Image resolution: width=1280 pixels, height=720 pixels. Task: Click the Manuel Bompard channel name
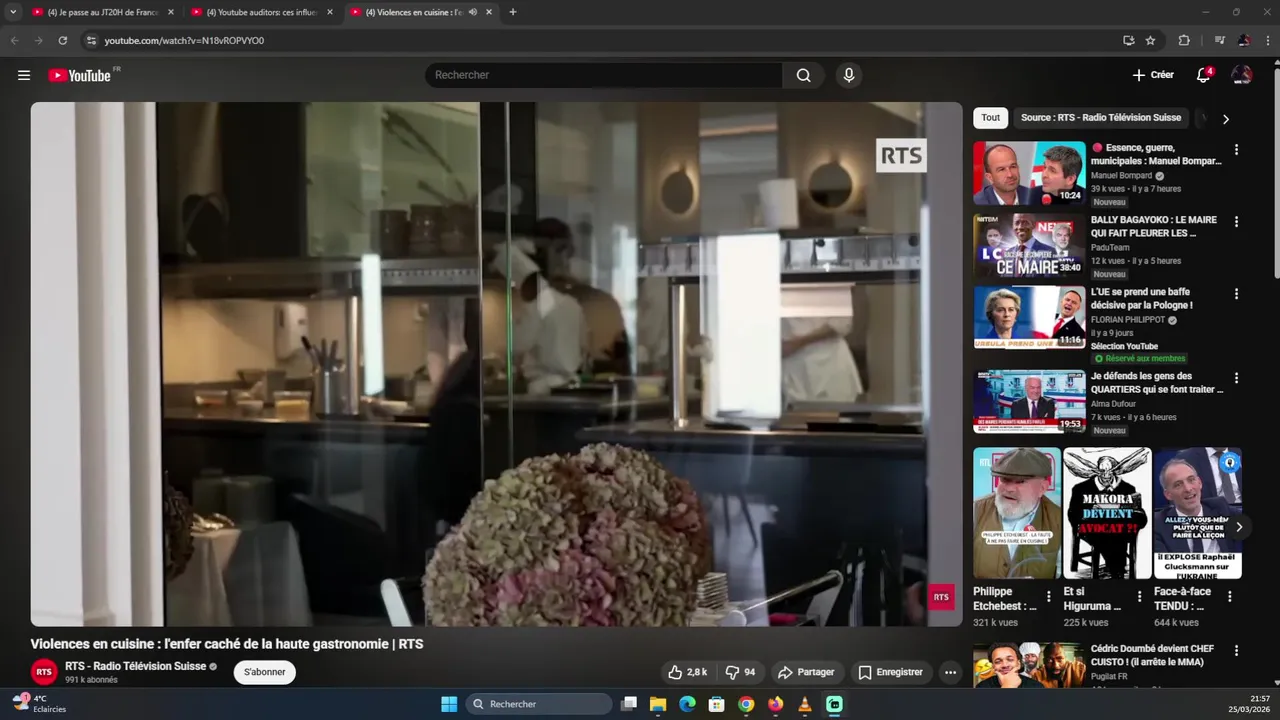tap(1121, 175)
